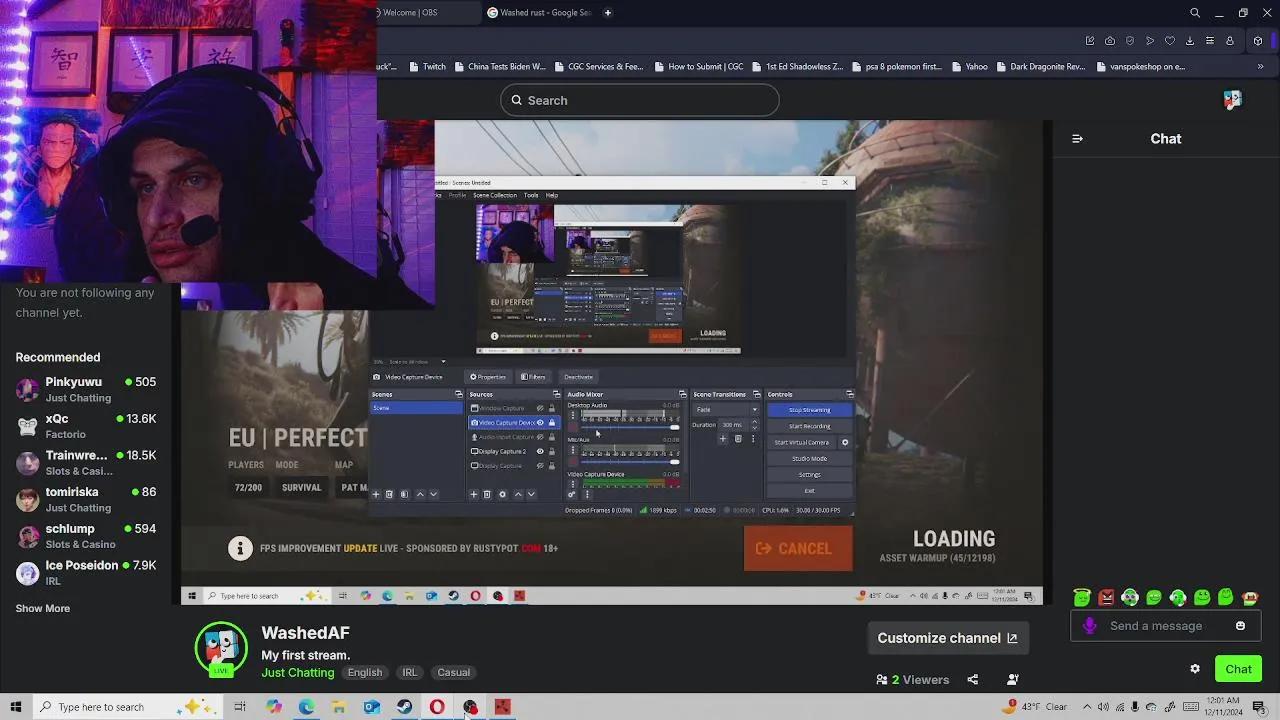
Task: Click the Customize channel button
Action: coord(947,638)
